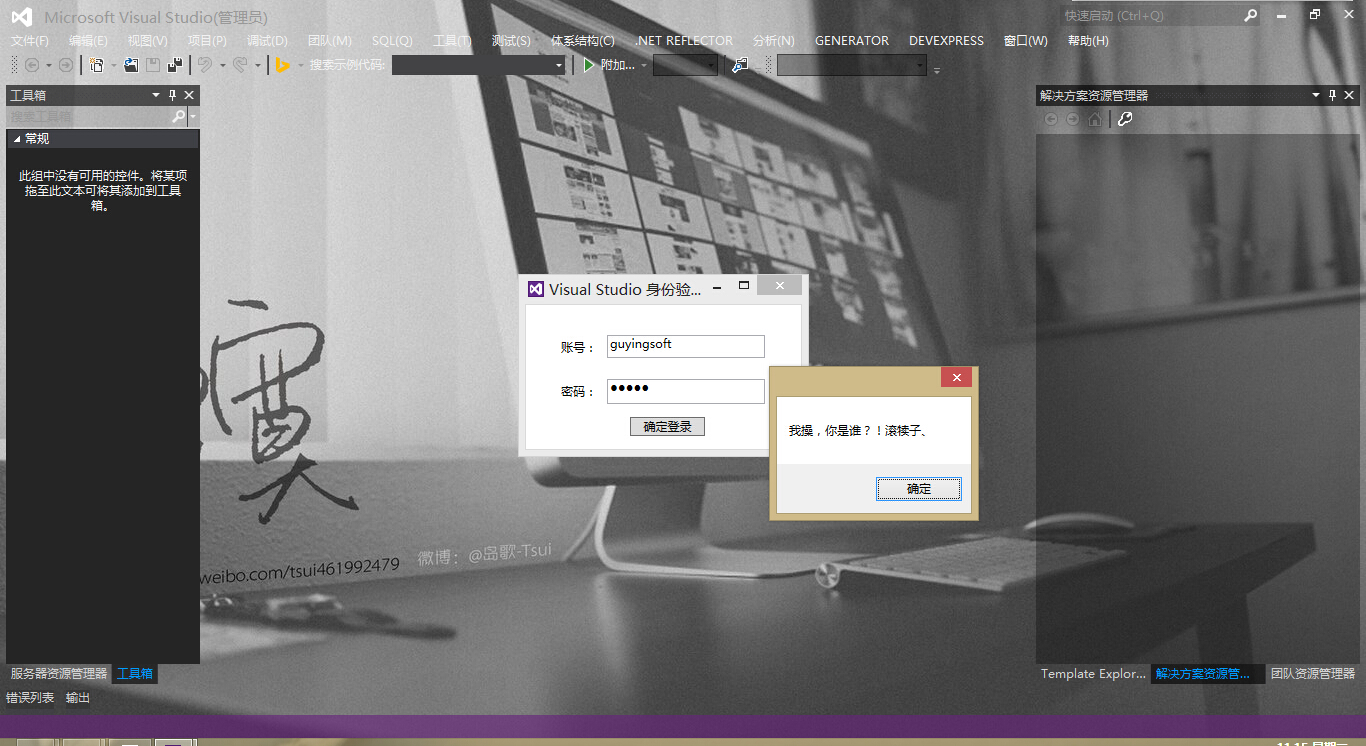
Task: Click the open file toolbar icon
Action: (131, 65)
